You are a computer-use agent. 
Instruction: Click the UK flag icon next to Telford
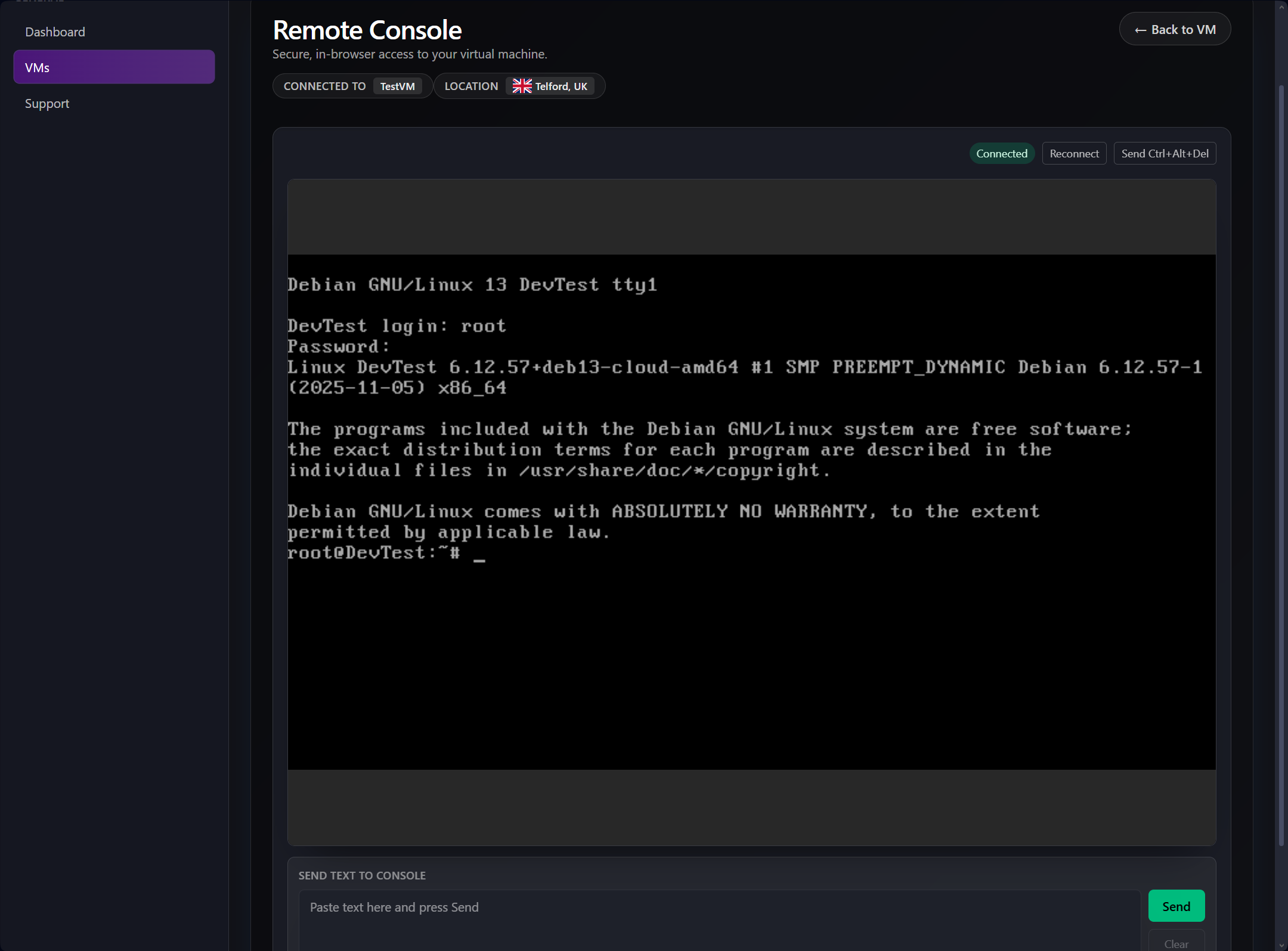tap(521, 85)
